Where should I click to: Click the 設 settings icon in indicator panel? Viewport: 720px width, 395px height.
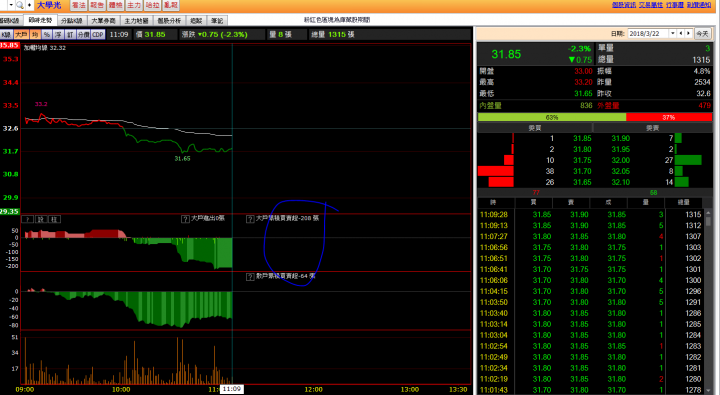point(40,219)
